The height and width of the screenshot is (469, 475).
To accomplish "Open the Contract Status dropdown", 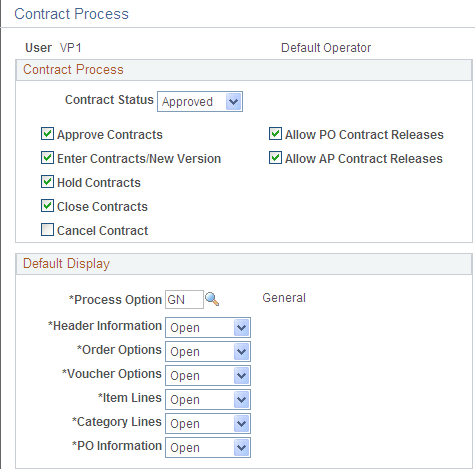I will point(200,102).
